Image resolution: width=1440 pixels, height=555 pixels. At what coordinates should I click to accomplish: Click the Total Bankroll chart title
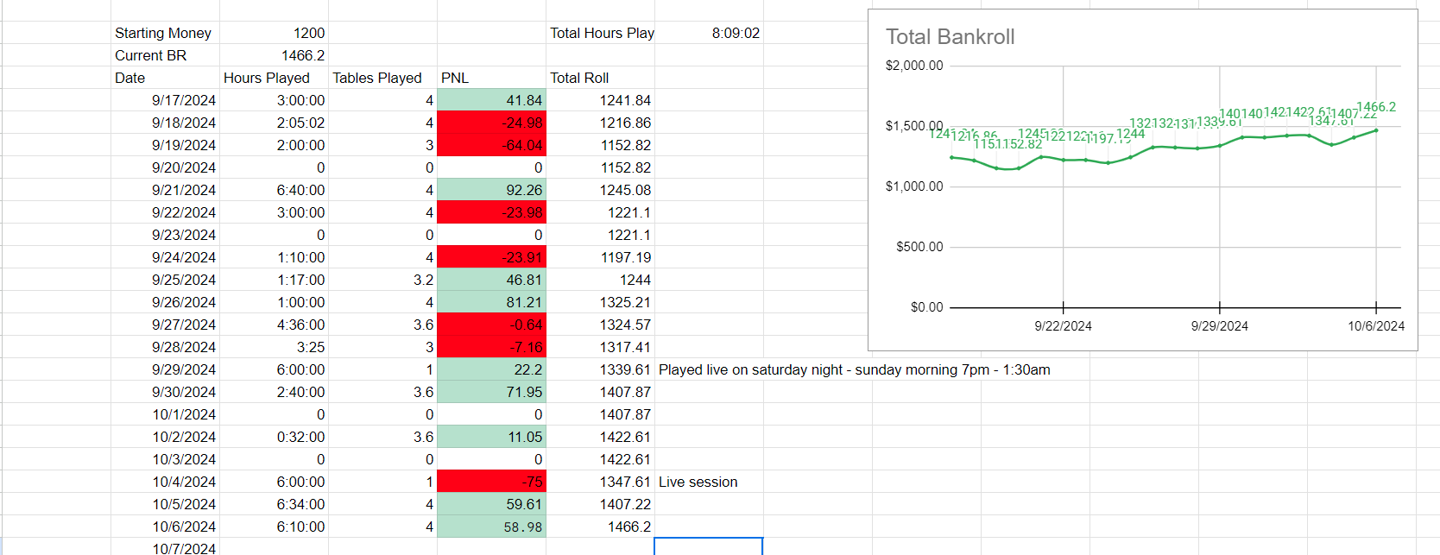(950, 37)
